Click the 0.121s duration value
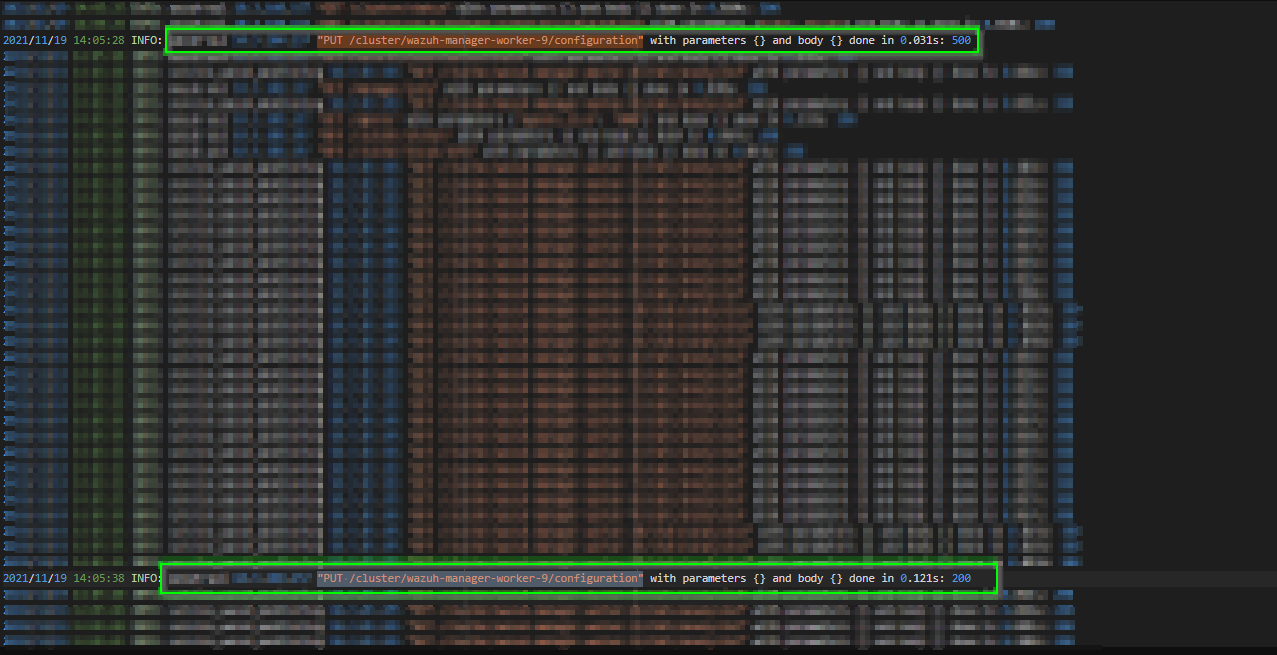1277x655 pixels. (917, 578)
